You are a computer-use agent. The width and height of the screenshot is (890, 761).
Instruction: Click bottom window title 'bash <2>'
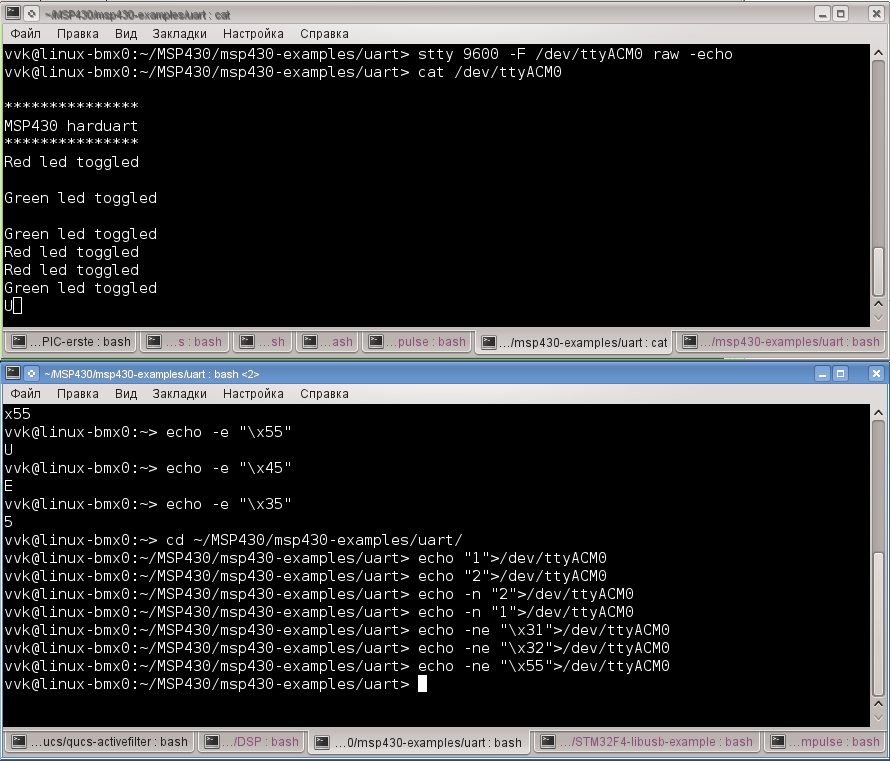coord(237,375)
